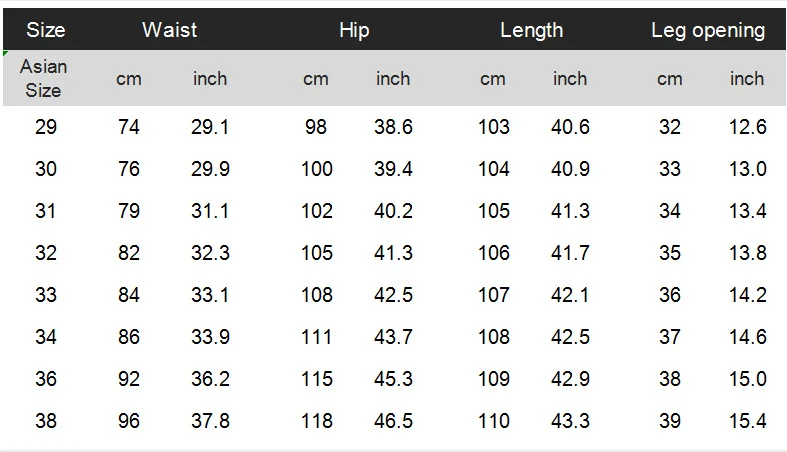Click the Leg opening column header
This screenshot has width=787, height=452.
click(707, 30)
